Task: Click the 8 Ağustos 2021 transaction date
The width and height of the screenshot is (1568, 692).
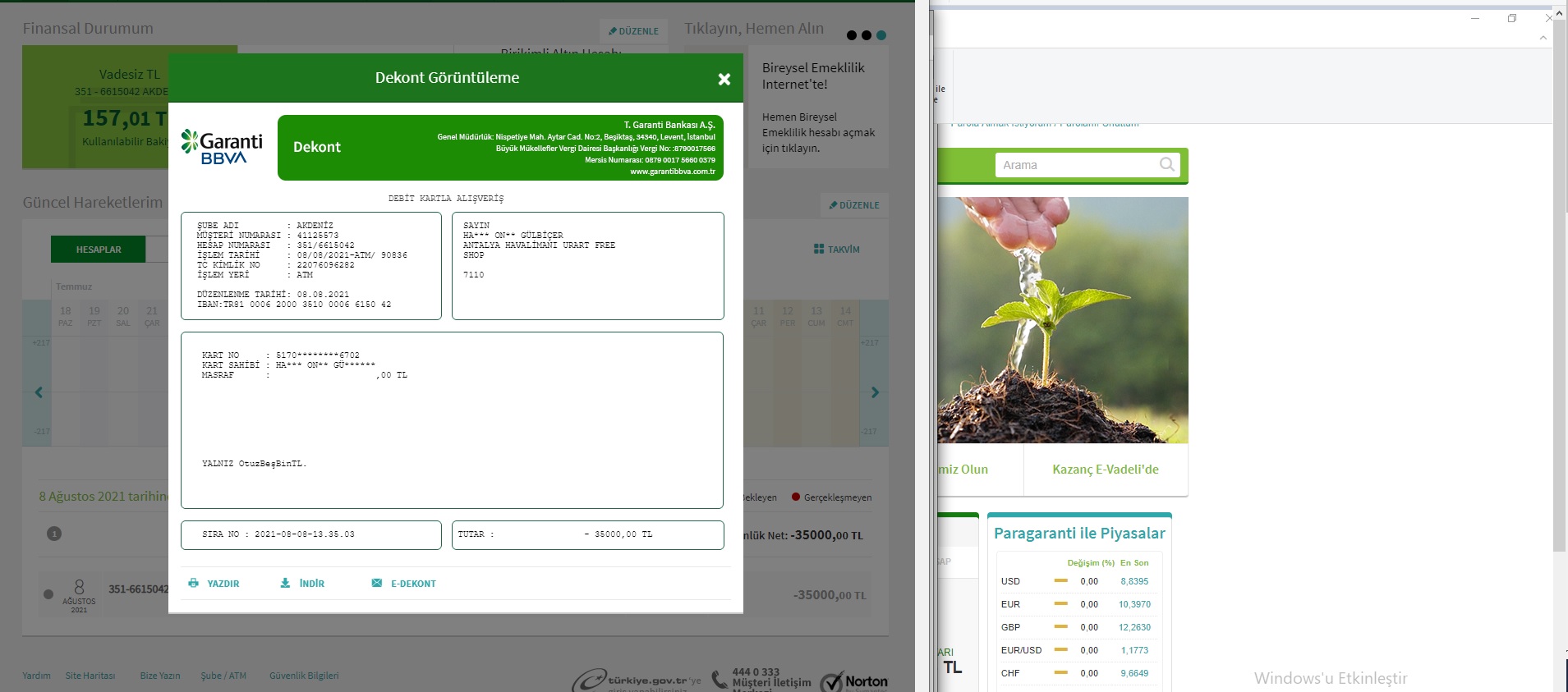Action: tap(79, 596)
